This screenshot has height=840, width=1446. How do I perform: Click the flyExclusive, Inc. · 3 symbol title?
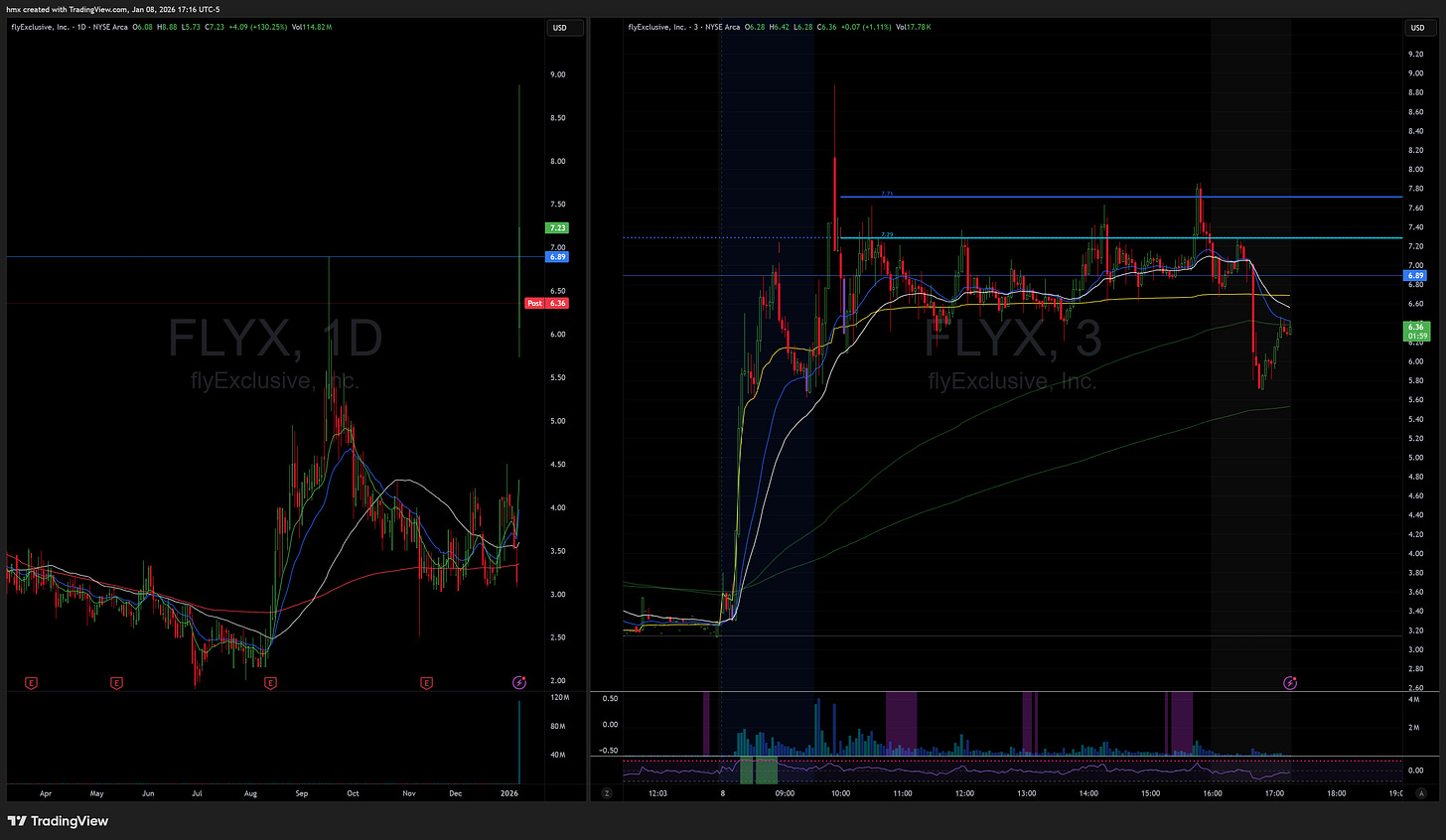pyautogui.click(x=684, y=27)
